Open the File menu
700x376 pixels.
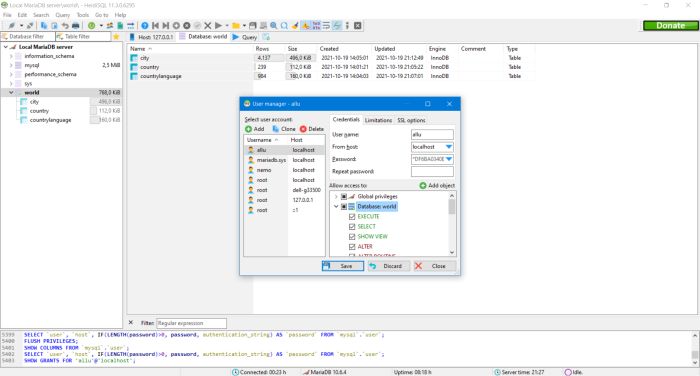coord(7,15)
